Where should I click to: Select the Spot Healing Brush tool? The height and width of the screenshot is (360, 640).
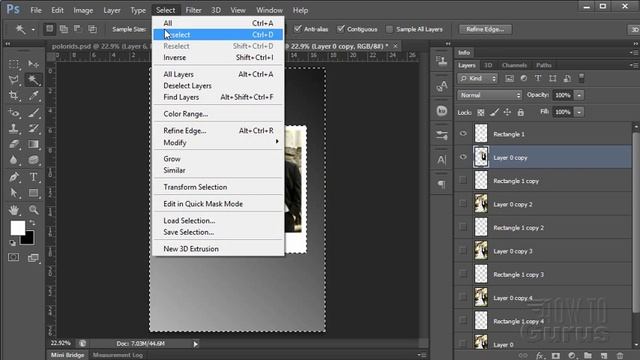coord(13,113)
